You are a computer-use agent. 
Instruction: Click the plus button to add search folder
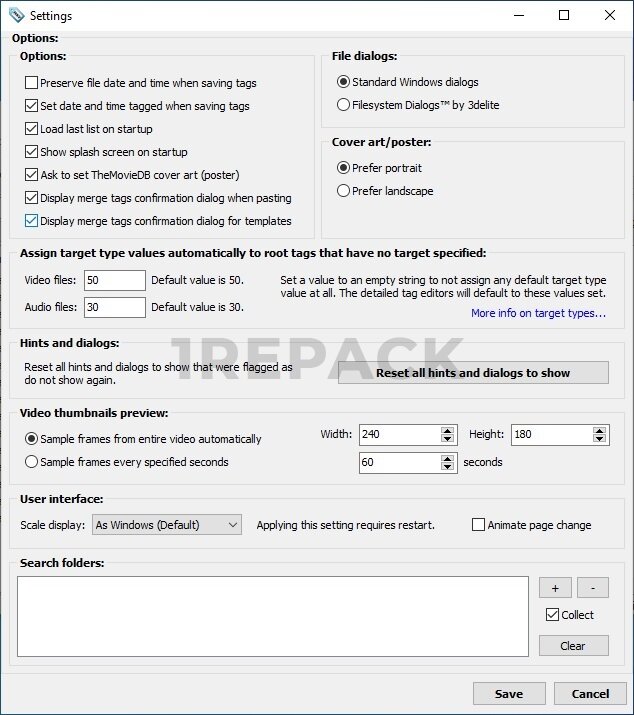554,587
